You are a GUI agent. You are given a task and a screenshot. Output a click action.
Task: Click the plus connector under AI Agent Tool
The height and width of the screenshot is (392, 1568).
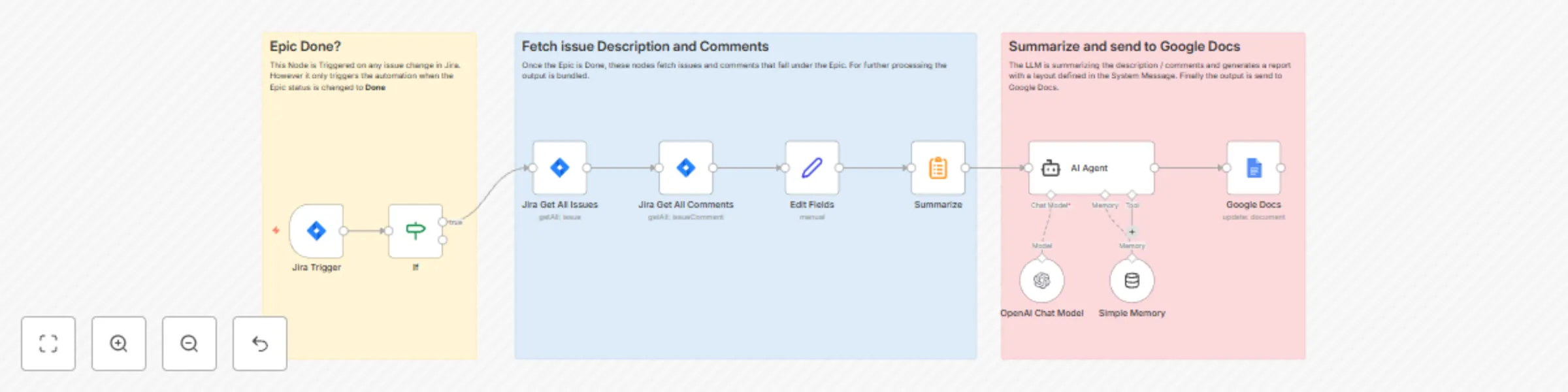1132,232
